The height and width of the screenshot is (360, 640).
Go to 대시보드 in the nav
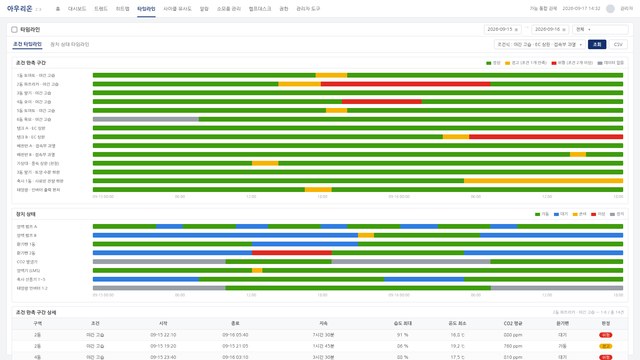(x=77, y=9)
